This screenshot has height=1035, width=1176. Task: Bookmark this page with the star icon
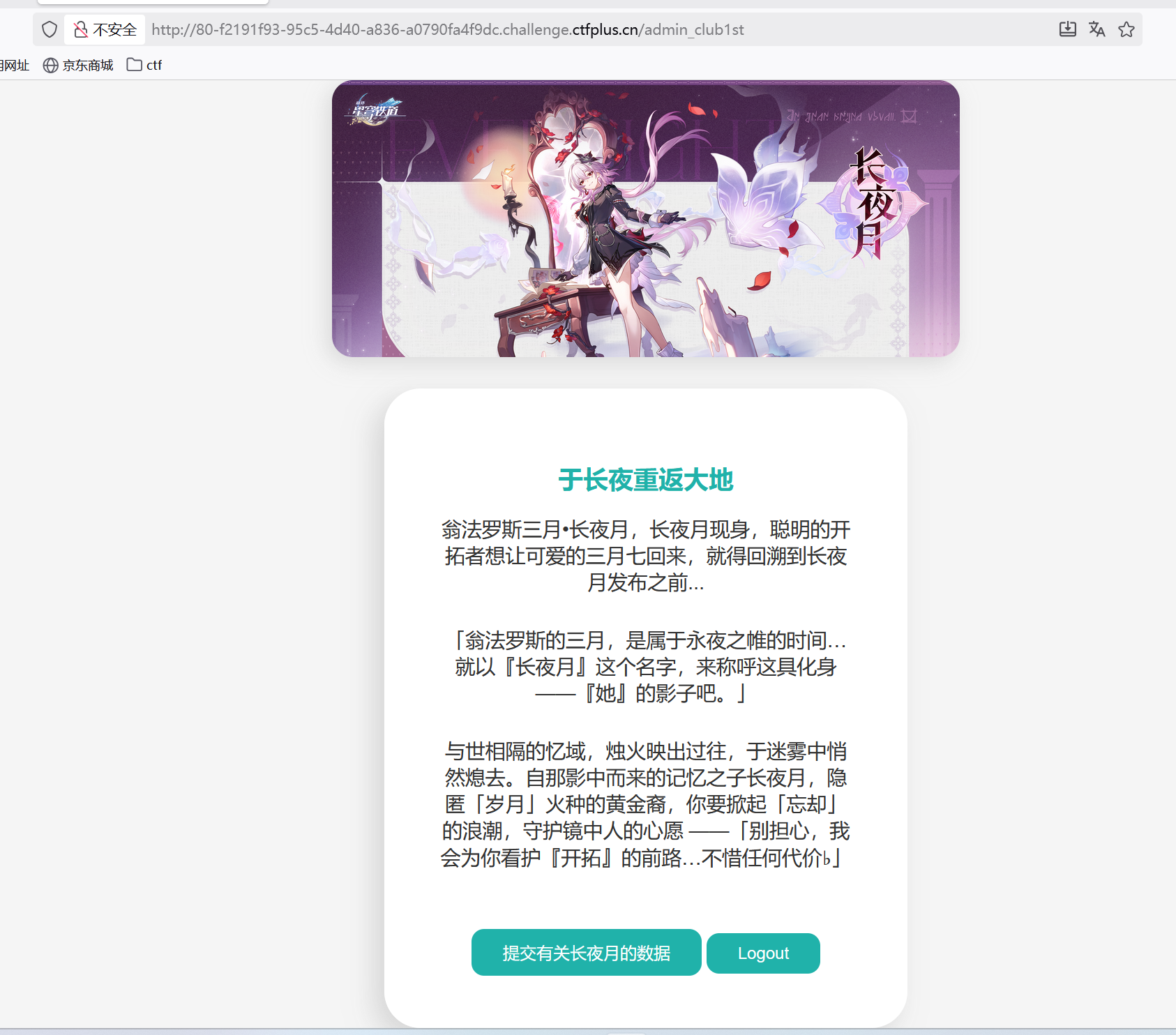pyautogui.click(x=1126, y=29)
